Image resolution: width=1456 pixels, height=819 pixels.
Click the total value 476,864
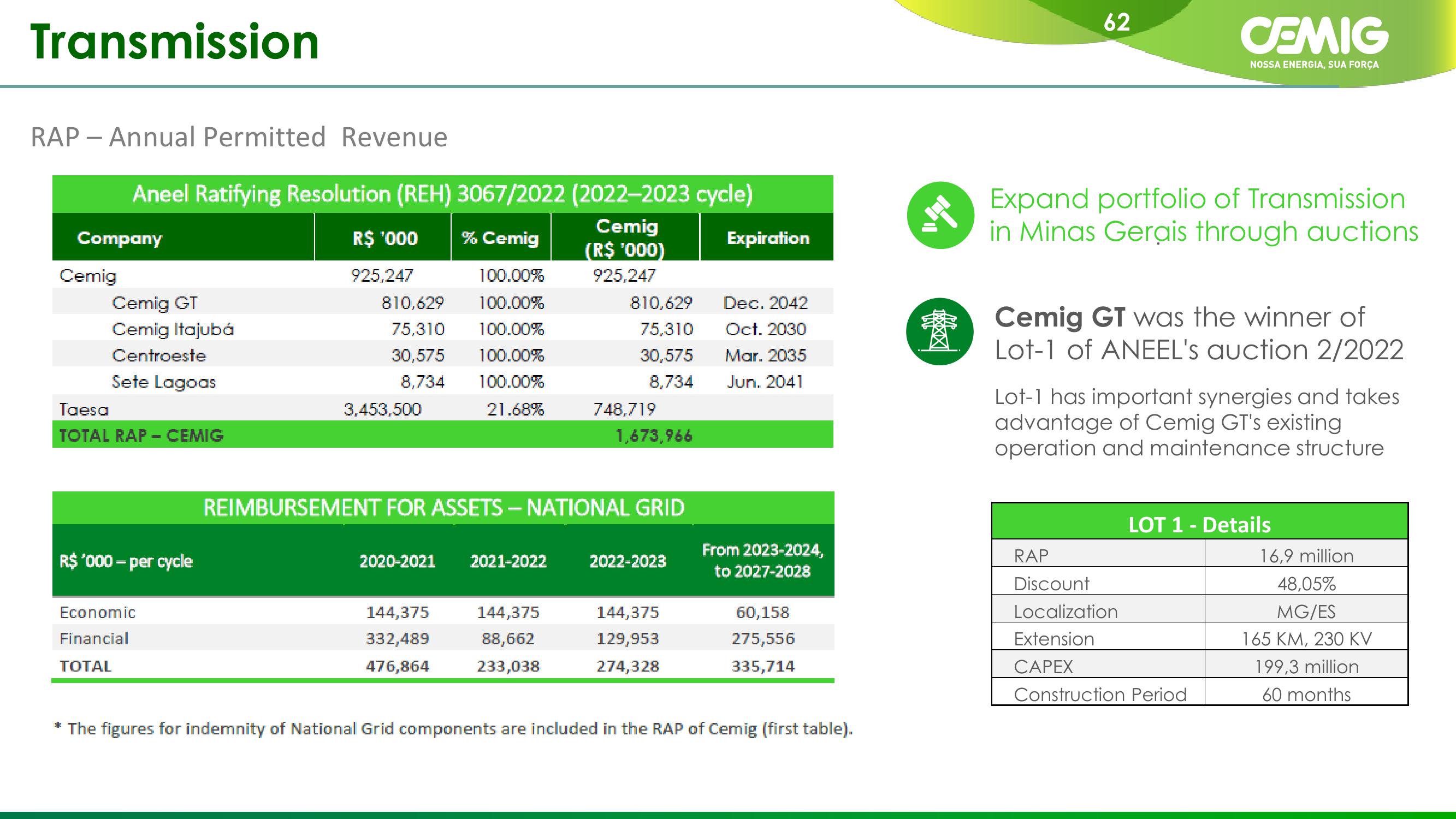pyautogui.click(x=398, y=666)
